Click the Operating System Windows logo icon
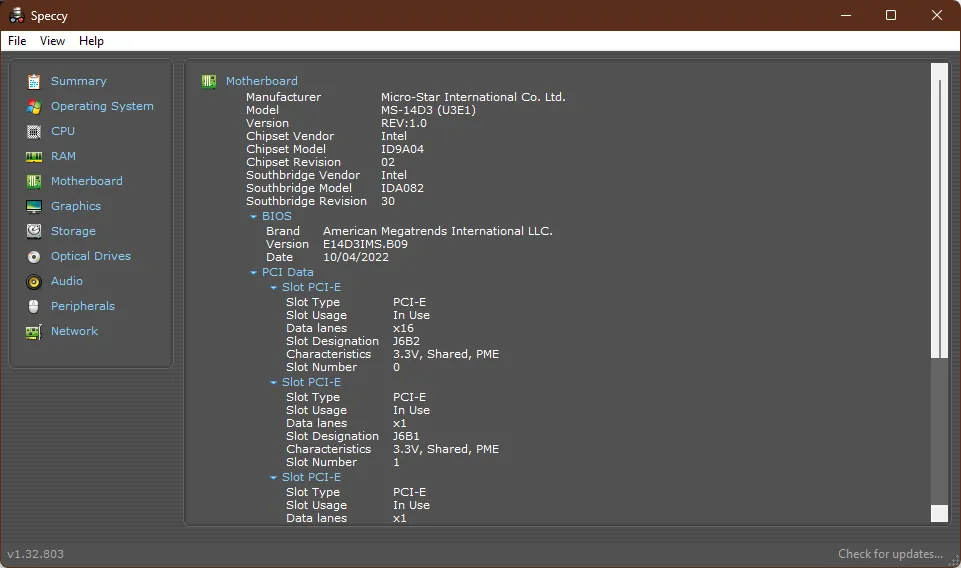The width and height of the screenshot is (961, 568). pyautogui.click(x=34, y=106)
